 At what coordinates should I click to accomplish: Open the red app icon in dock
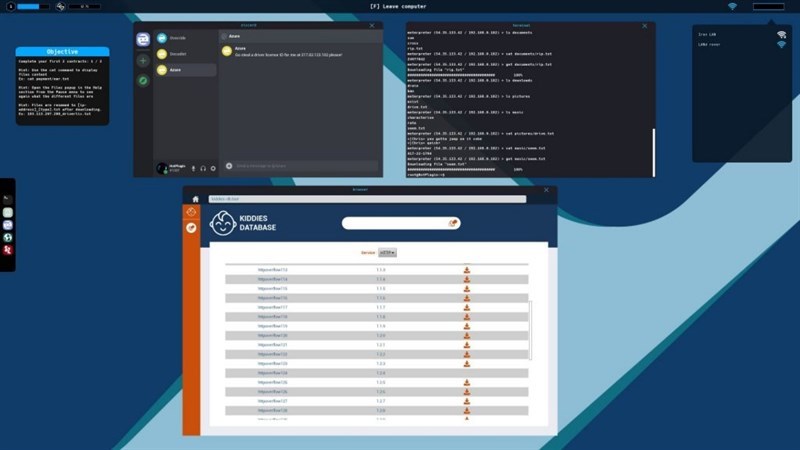point(7,249)
